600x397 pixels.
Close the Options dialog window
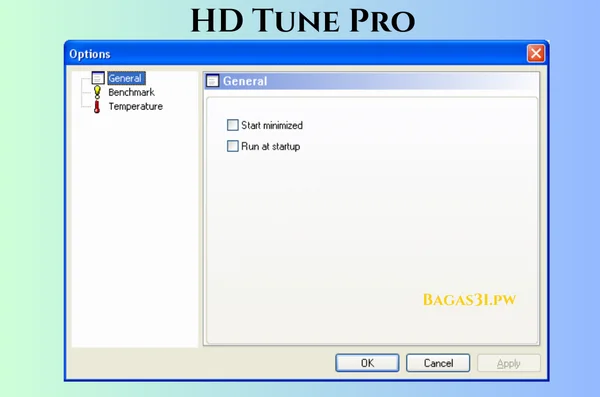click(536, 53)
